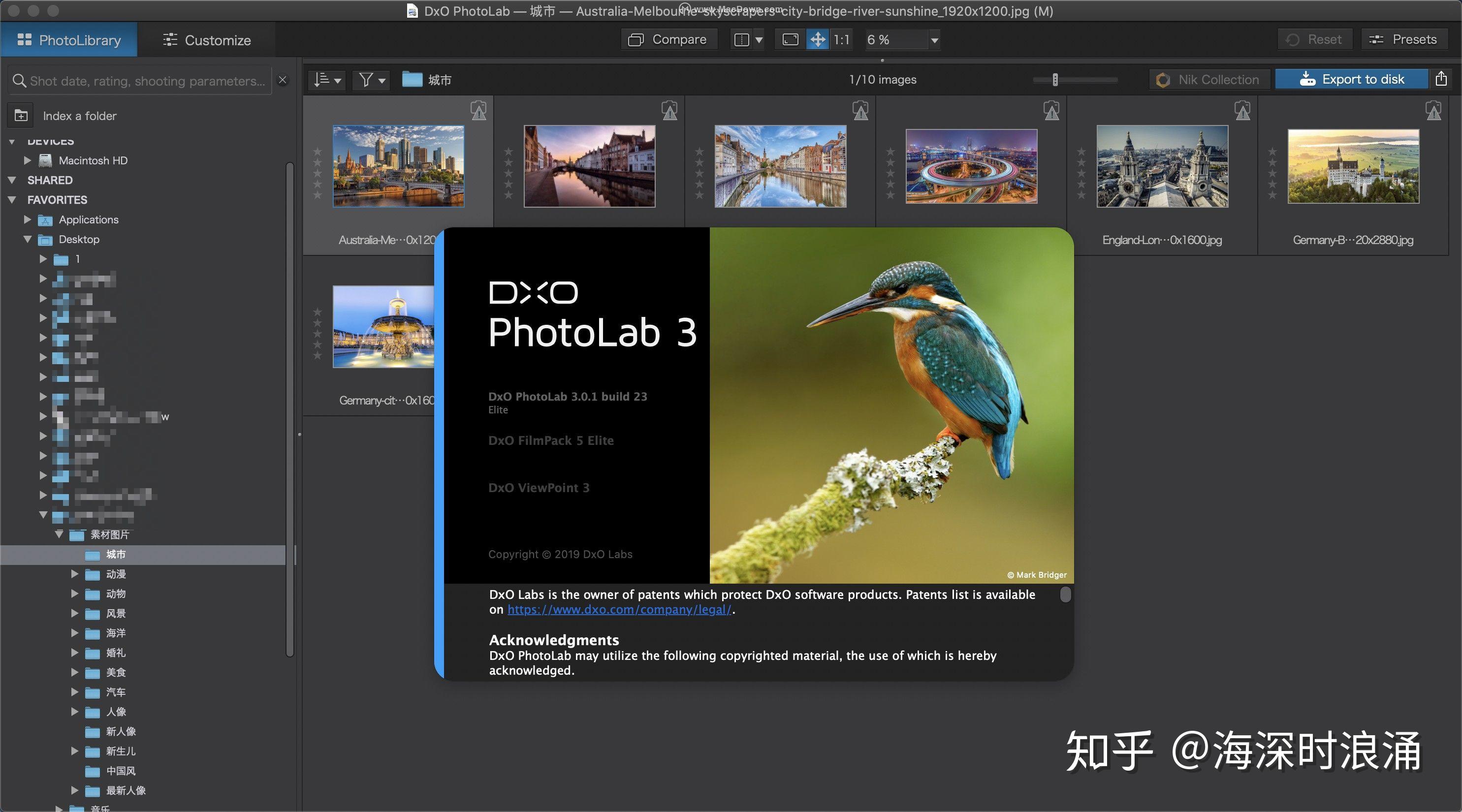Click the status icon on the Germany castle thumbnail

(1433, 110)
